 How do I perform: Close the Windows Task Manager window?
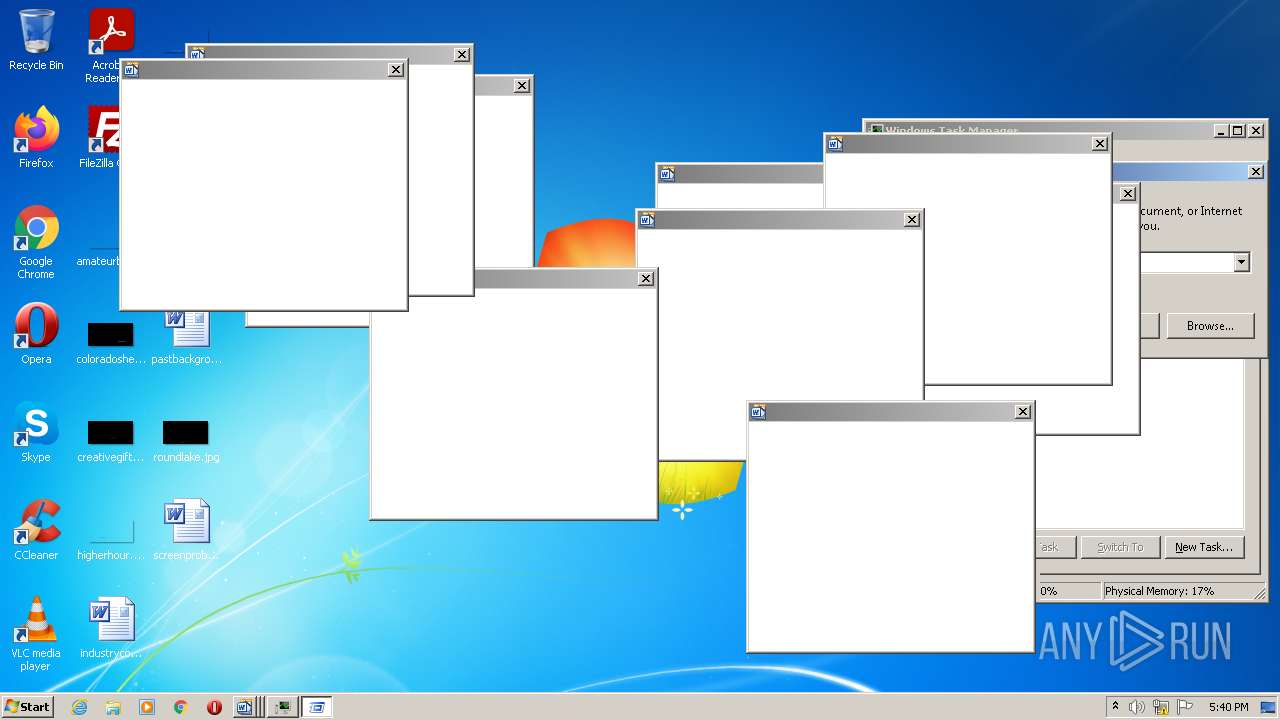pos(1256,131)
